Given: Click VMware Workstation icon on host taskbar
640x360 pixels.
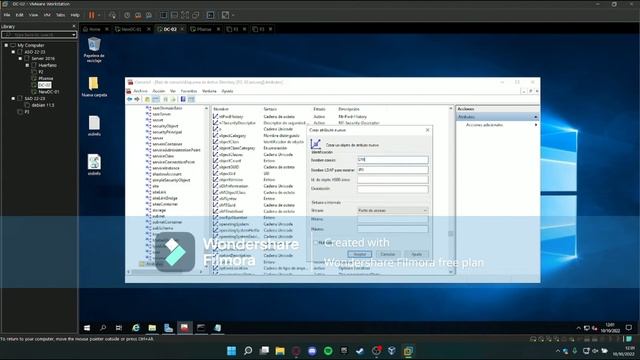Looking at the screenshot, I should click(408, 351).
